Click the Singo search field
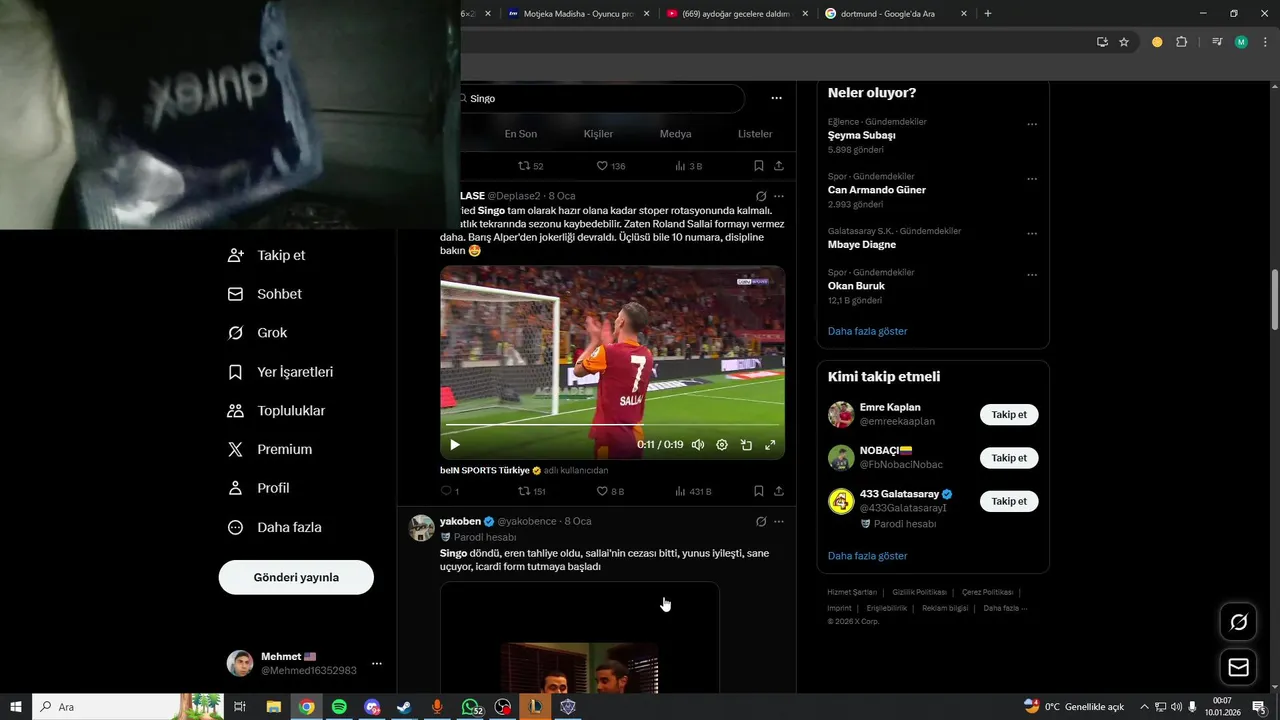The width and height of the screenshot is (1280, 720). coord(600,99)
